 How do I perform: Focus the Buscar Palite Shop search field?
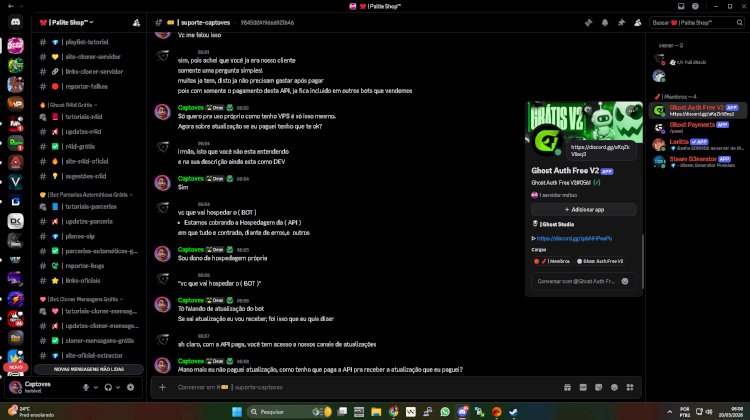coord(697,22)
